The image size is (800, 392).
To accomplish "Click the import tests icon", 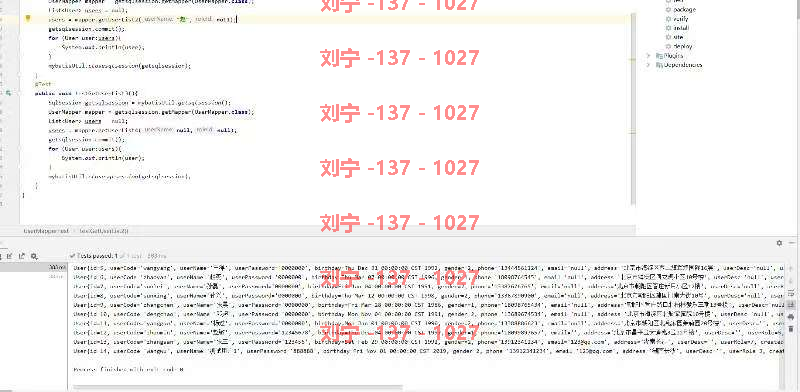I will pos(9,256).
